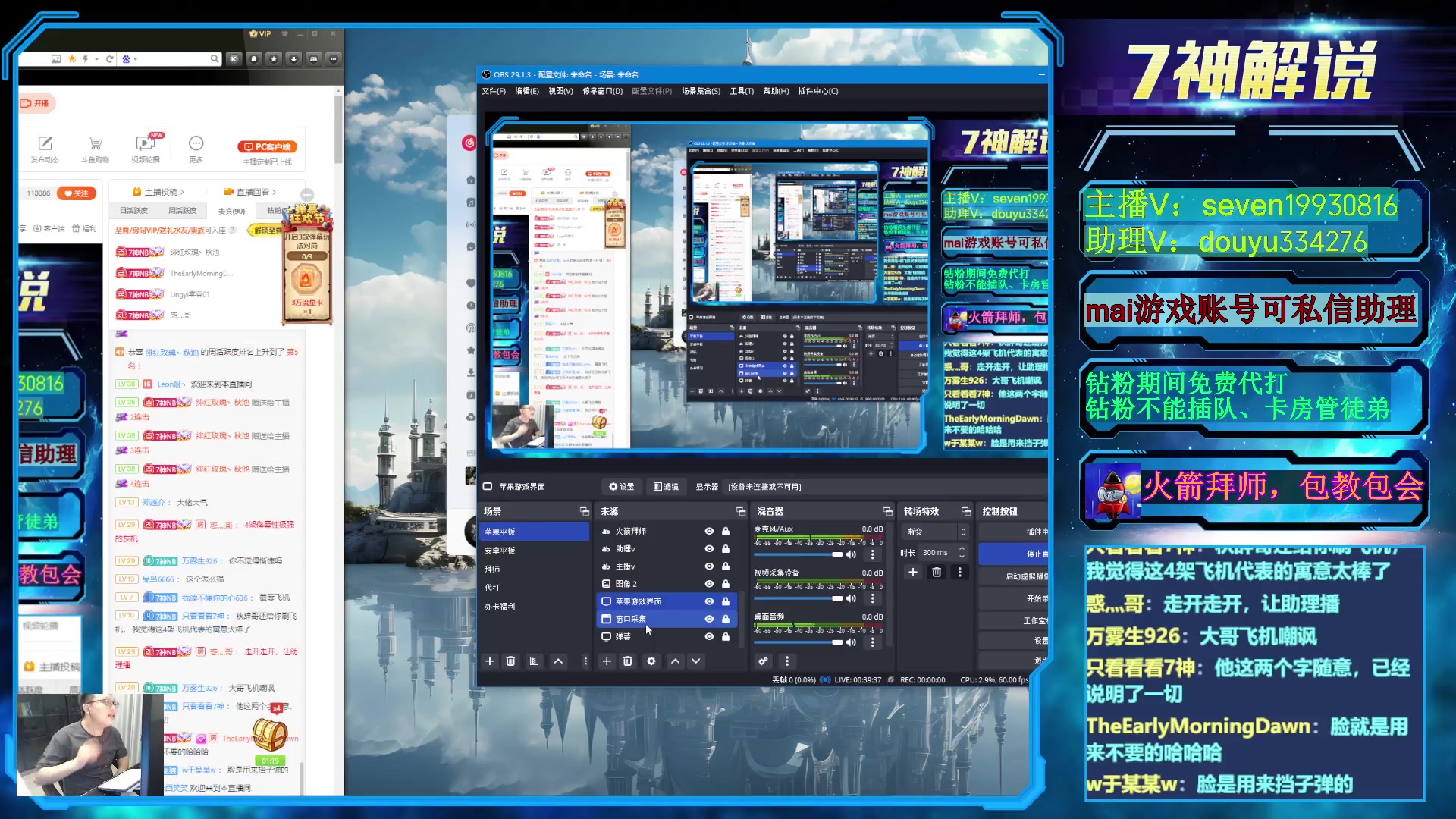Undock the 场景 panel
The image size is (1456, 819).
click(x=584, y=511)
